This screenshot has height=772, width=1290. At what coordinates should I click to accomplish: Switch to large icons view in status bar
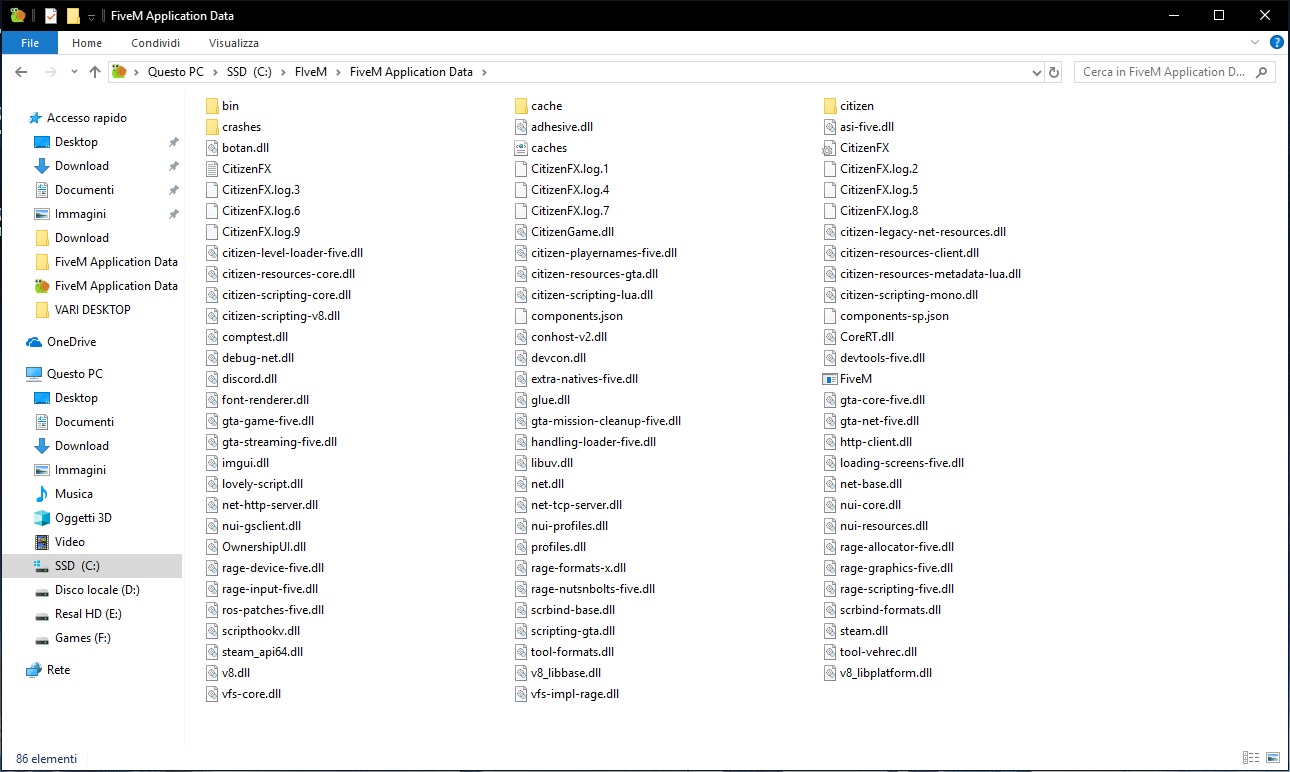click(x=1273, y=758)
